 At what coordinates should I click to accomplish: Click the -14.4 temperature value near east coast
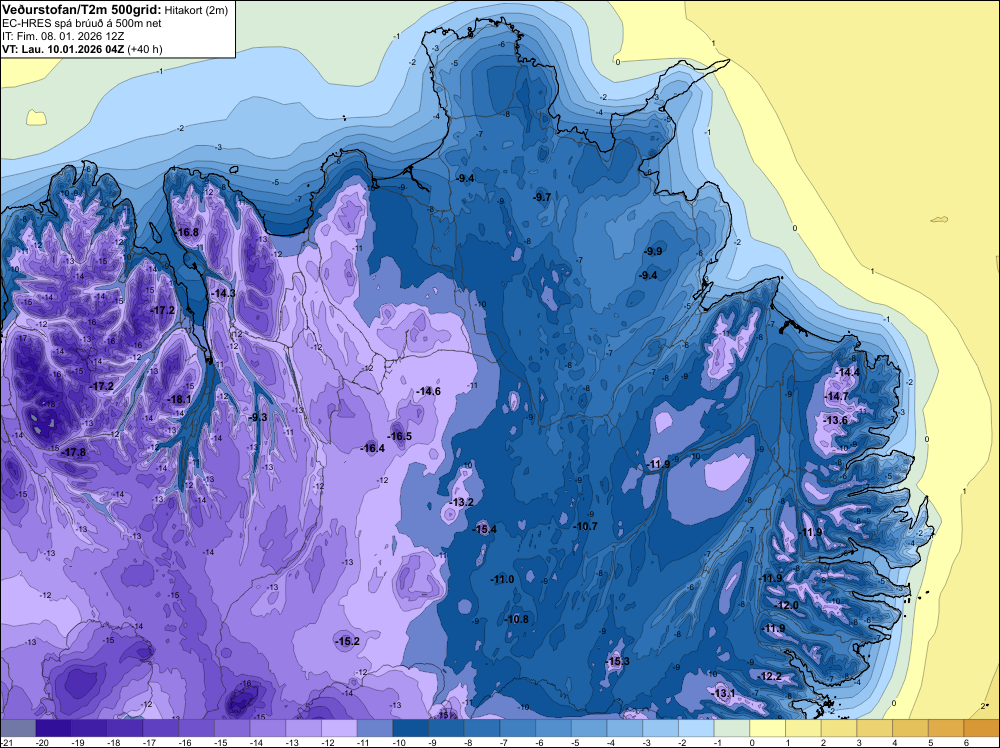(848, 372)
